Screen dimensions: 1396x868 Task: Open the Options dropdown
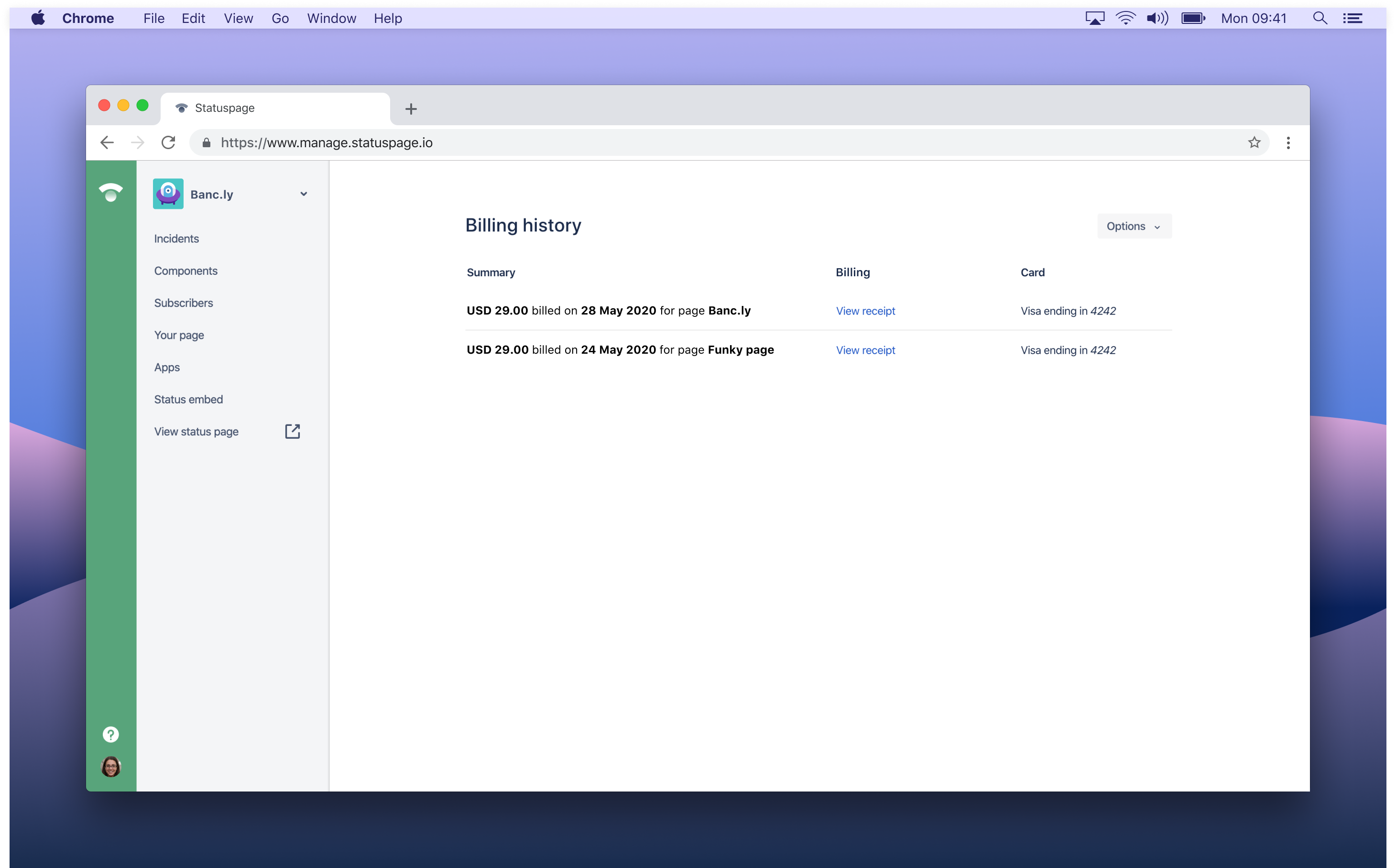click(x=1134, y=226)
